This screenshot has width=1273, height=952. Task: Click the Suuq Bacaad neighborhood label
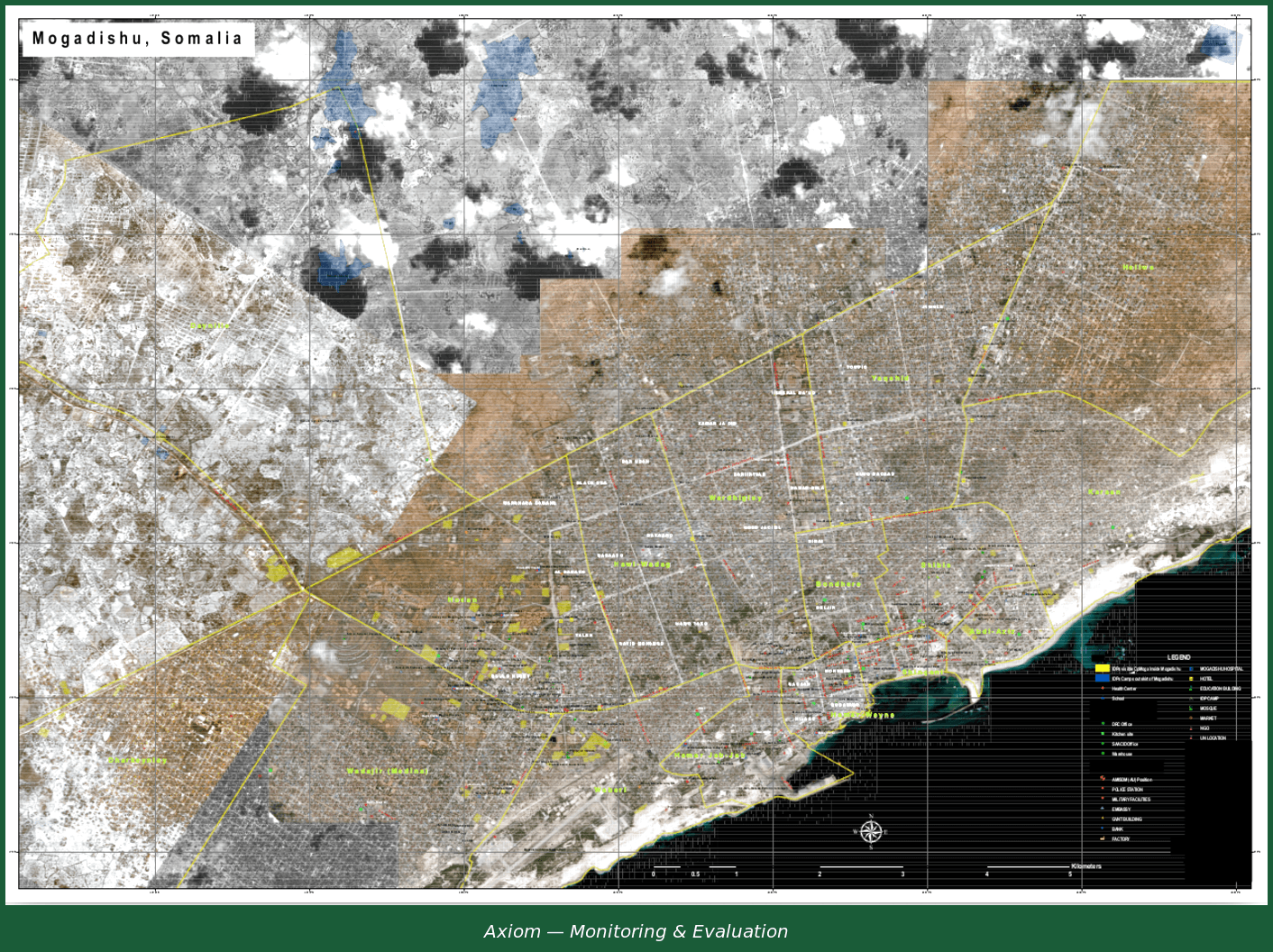(875, 474)
